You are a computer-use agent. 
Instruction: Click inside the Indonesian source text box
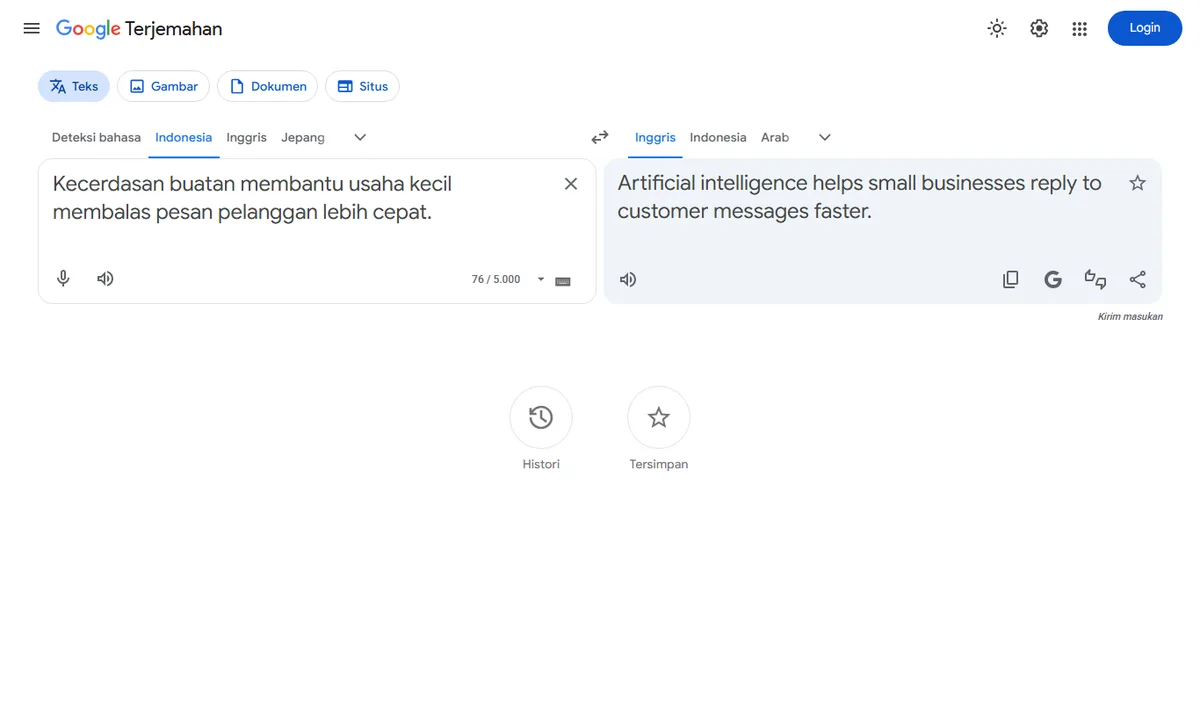point(300,198)
